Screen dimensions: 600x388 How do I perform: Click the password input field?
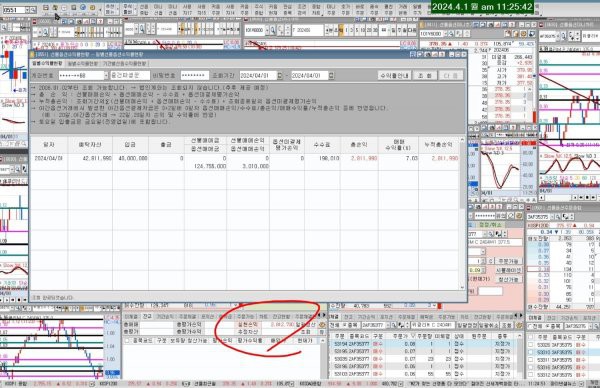tap(195, 76)
